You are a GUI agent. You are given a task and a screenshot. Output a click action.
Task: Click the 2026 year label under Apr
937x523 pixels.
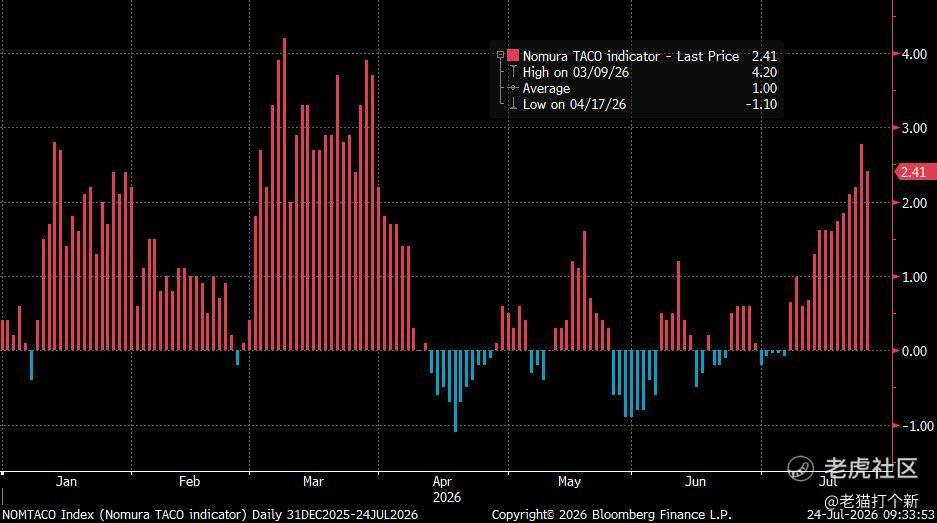[446, 497]
